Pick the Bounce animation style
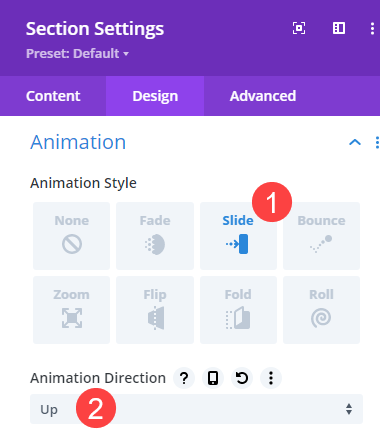This screenshot has width=380, height=438. click(x=321, y=236)
